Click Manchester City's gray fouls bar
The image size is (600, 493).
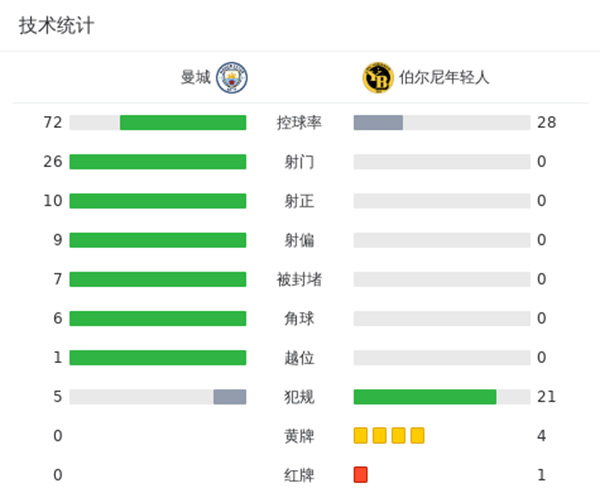[229, 396]
